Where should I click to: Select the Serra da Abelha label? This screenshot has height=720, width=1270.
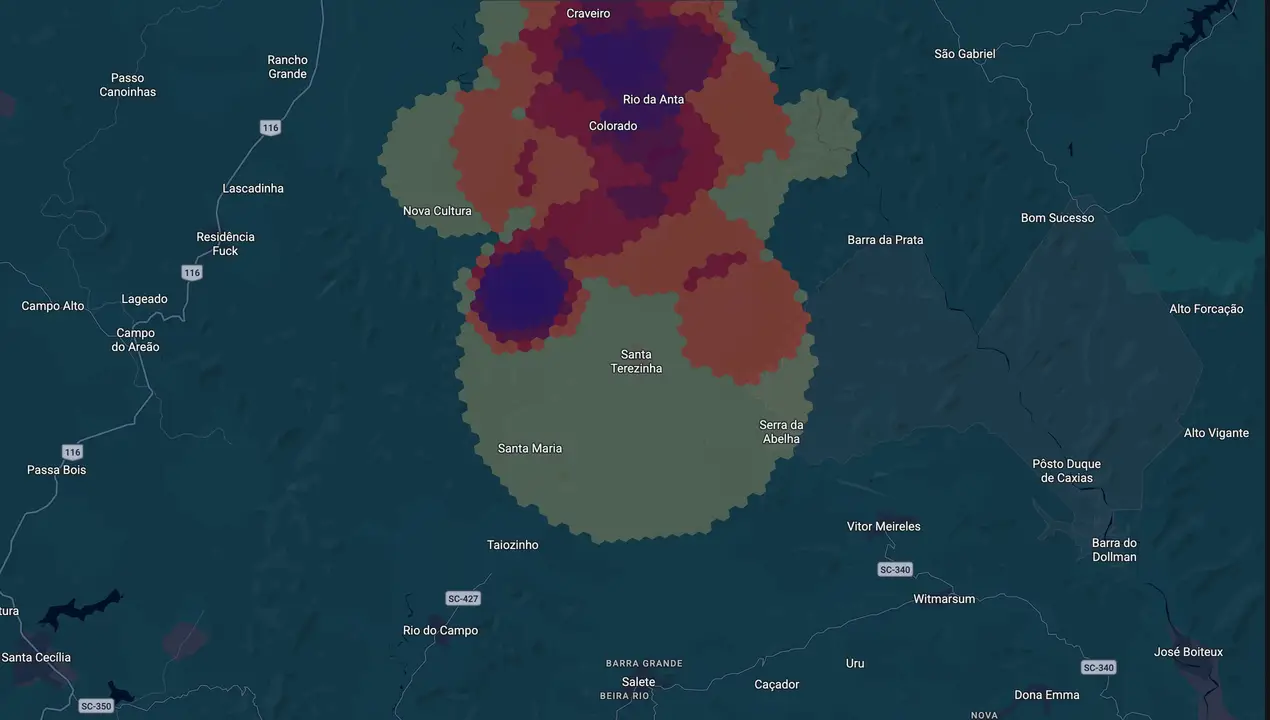point(781,432)
